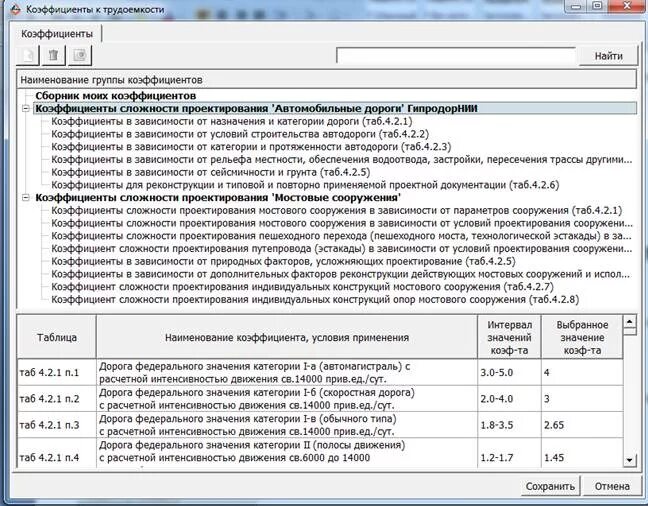Screen dimensions: 648x506
Task: Click the I-в (обычного типа) description cell
Action: [x=287, y=425]
